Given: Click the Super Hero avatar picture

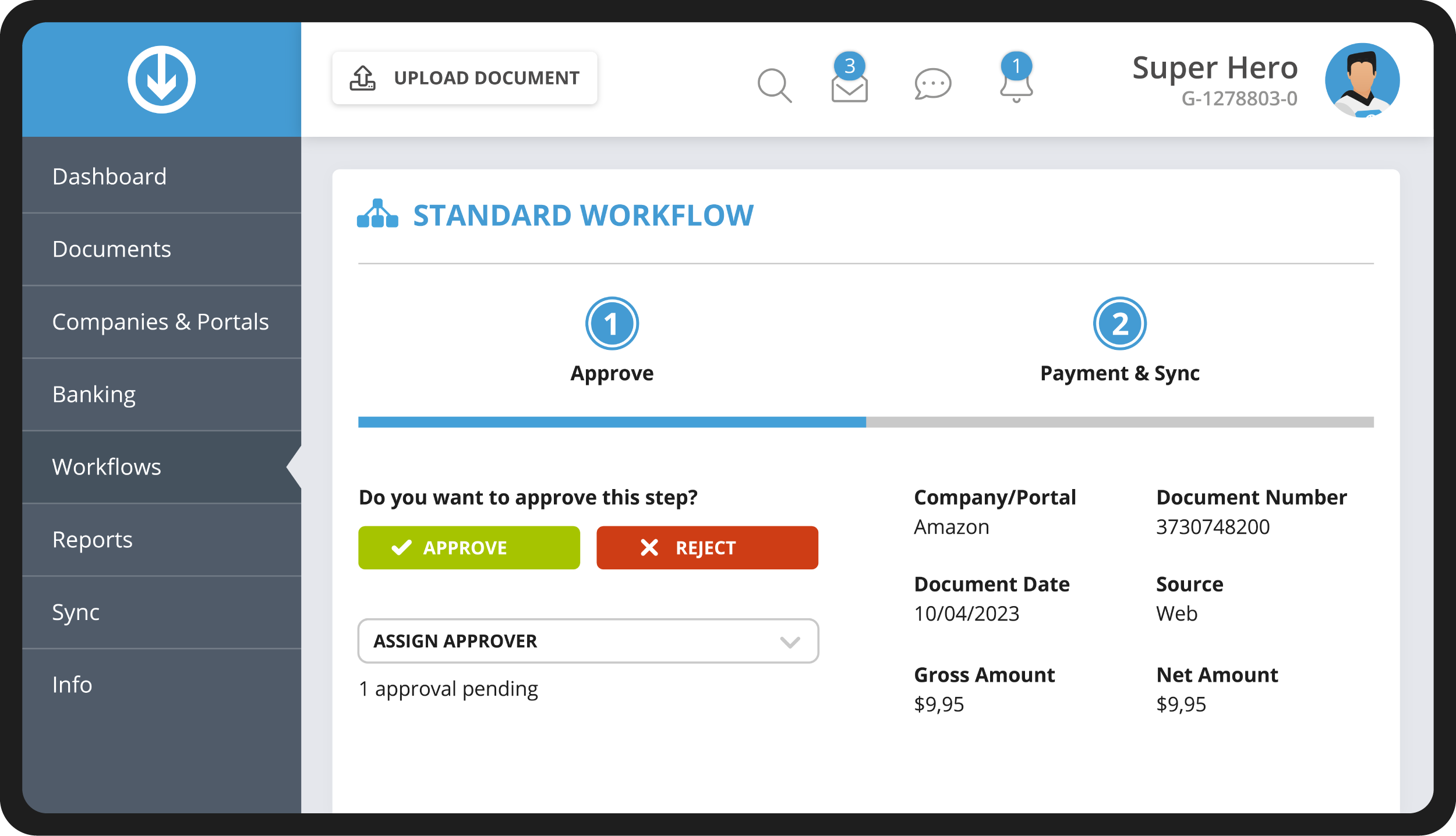Looking at the screenshot, I should click(x=1362, y=80).
